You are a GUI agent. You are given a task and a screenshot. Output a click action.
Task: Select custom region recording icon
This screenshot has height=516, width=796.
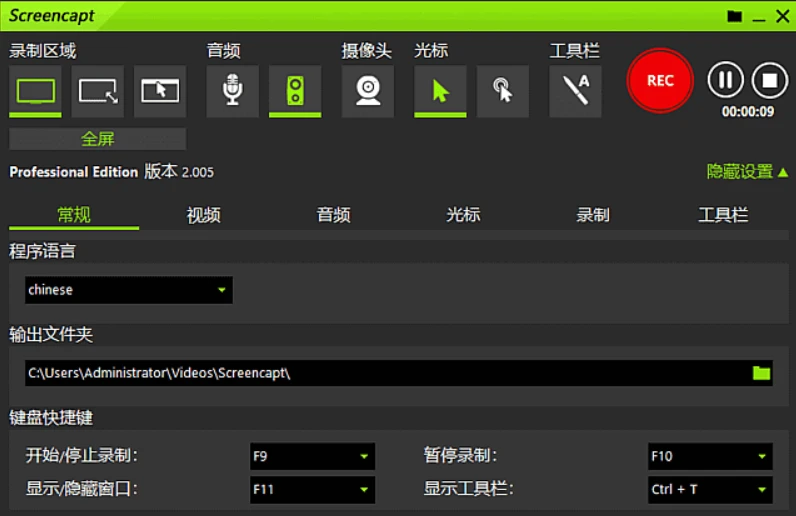98,91
